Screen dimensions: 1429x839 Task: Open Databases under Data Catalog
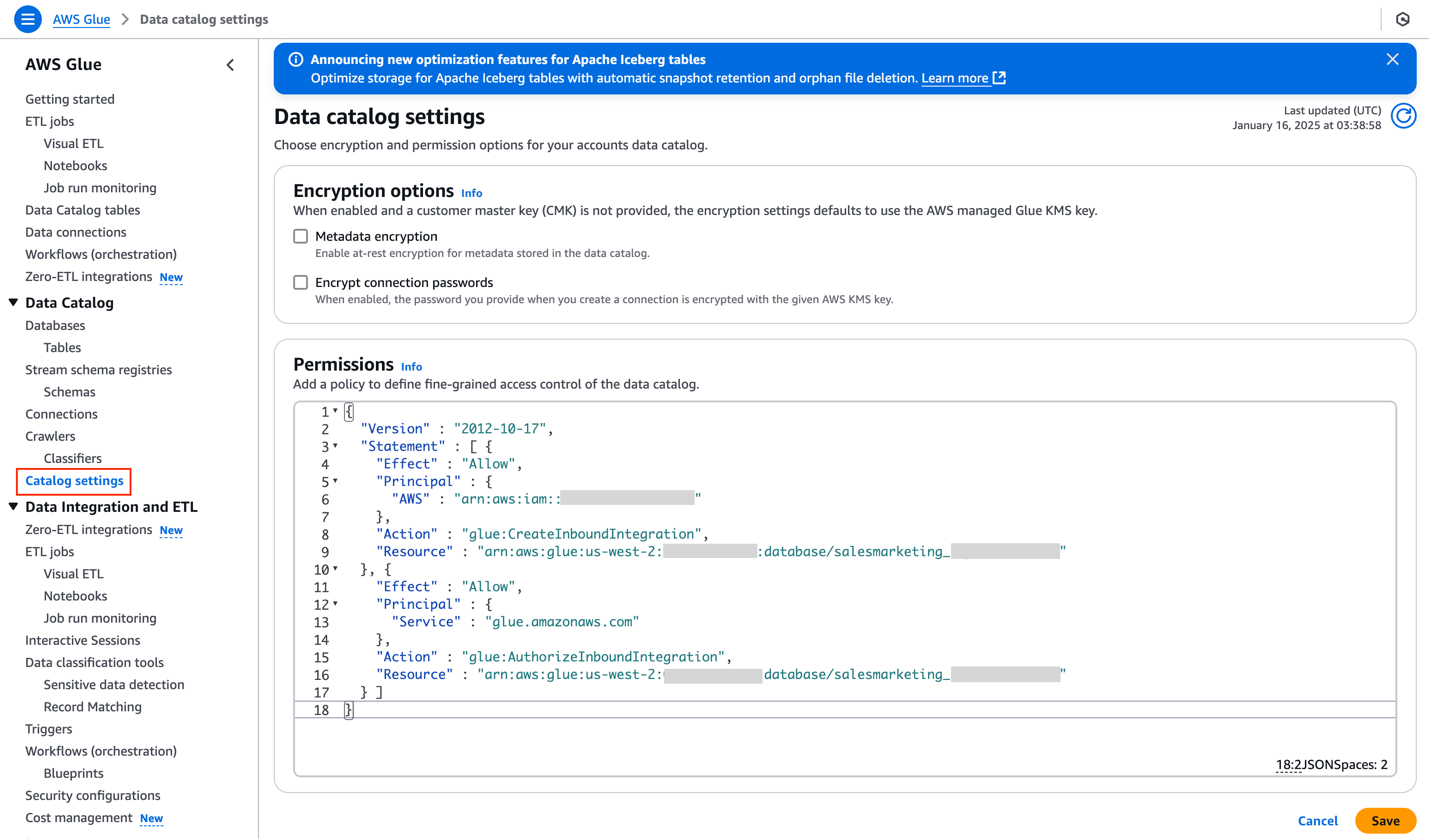(55, 325)
